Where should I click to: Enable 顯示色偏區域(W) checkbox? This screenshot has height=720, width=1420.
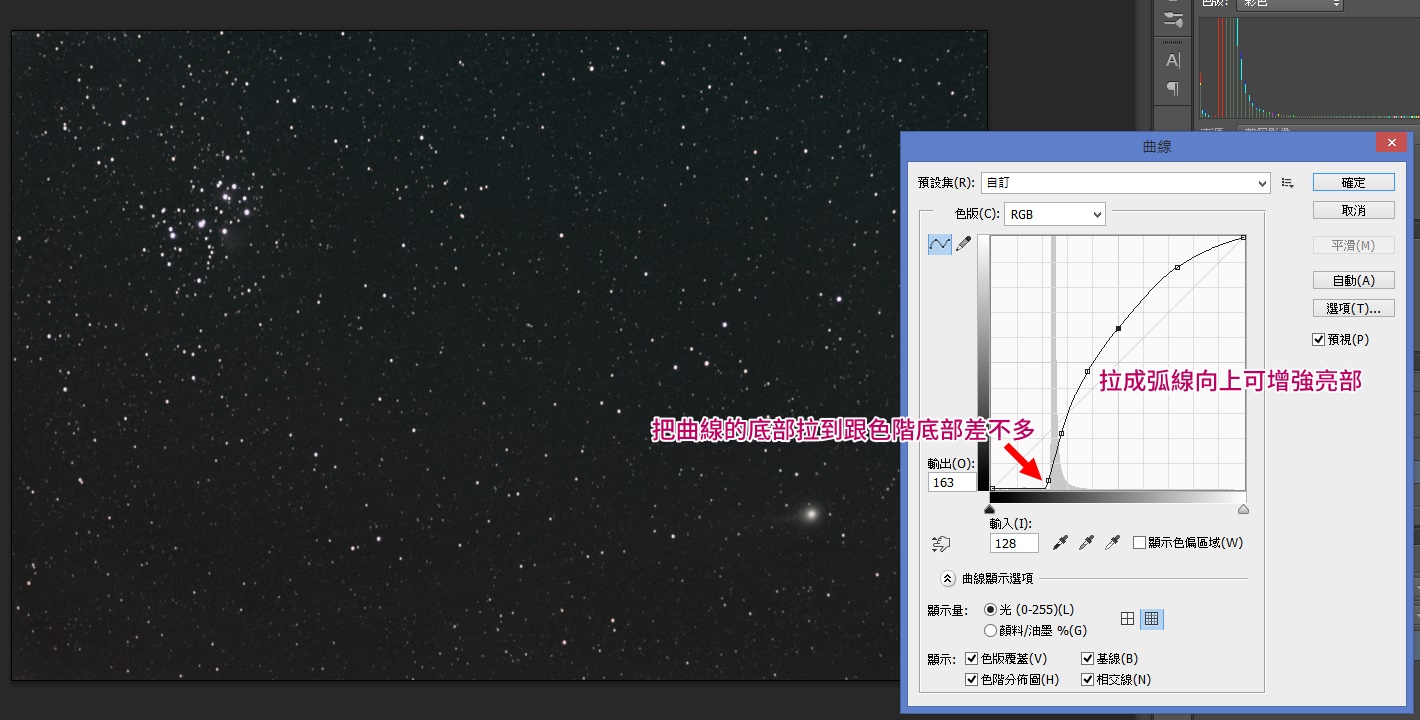click(1139, 543)
